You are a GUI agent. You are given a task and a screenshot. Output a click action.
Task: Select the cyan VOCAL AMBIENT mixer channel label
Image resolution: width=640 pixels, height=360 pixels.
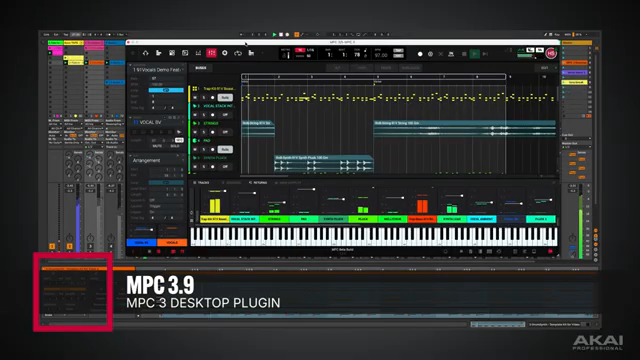point(481,219)
